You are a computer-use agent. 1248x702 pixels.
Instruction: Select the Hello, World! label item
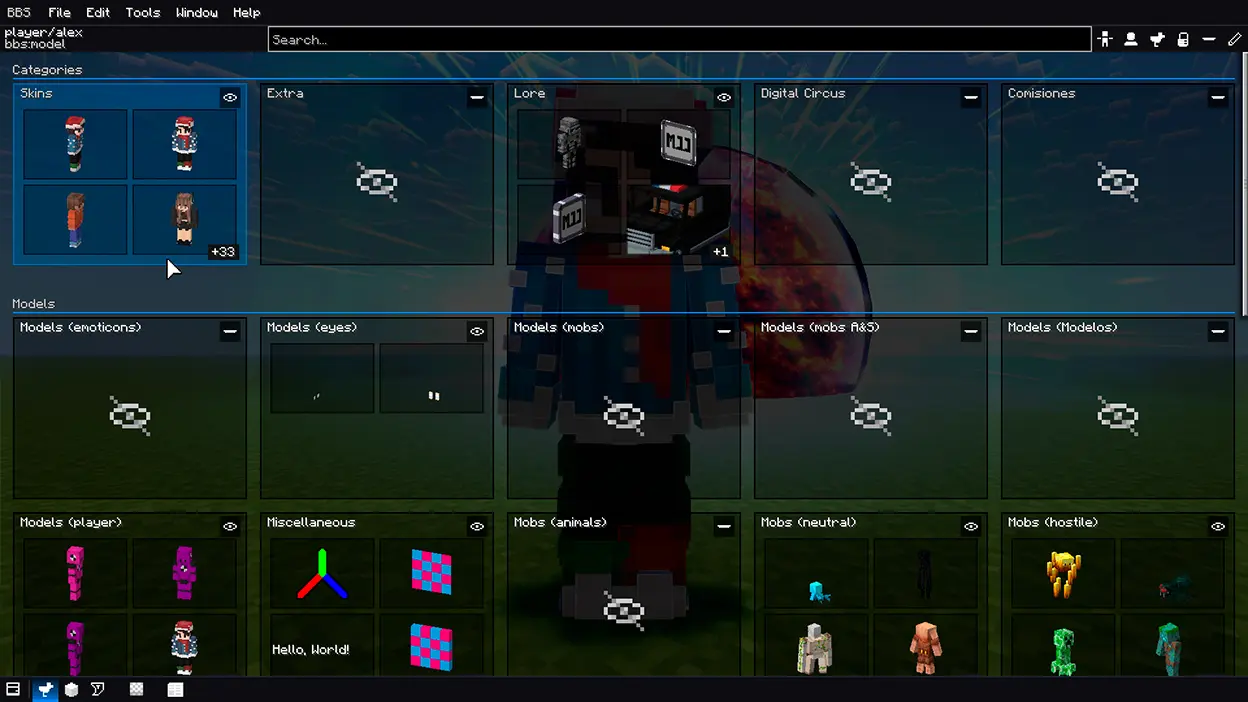(311, 649)
